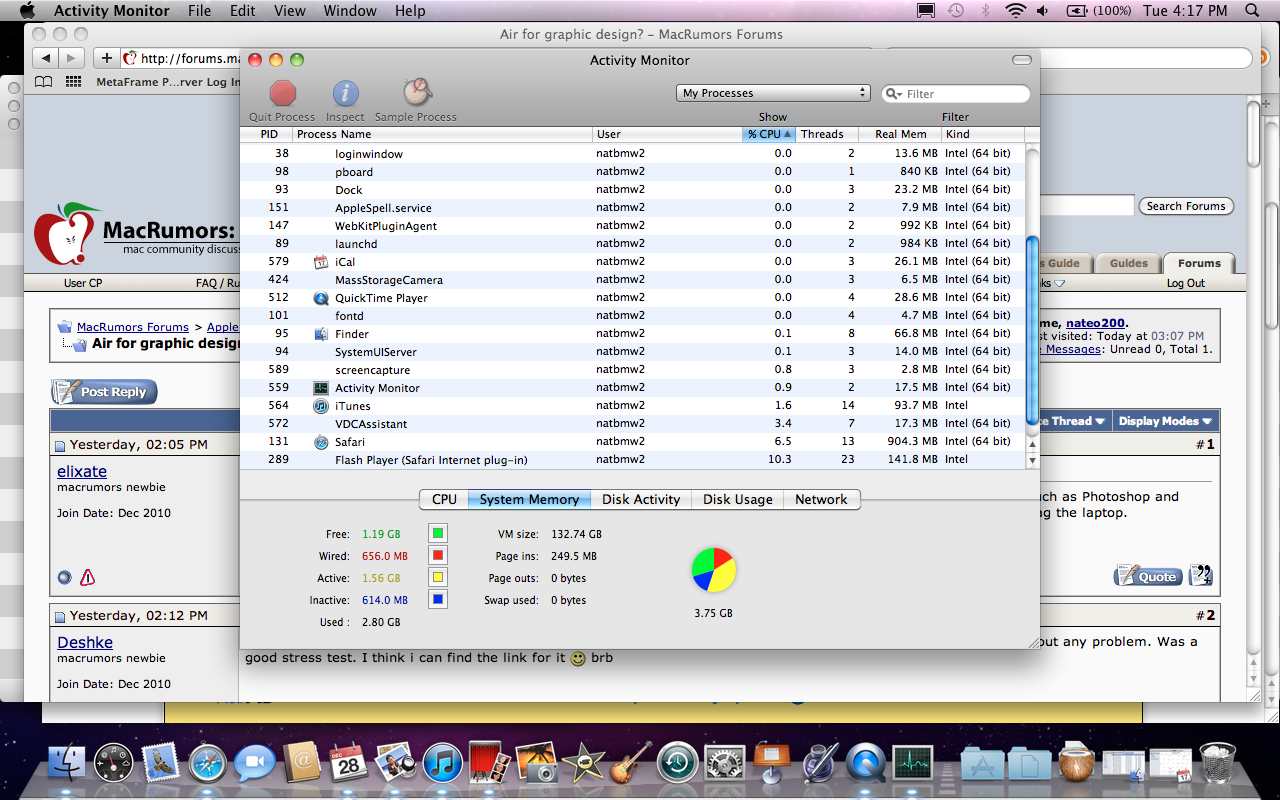This screenshot has width=1280, height=800.
Task: Open the File menu
Action: 199,11
